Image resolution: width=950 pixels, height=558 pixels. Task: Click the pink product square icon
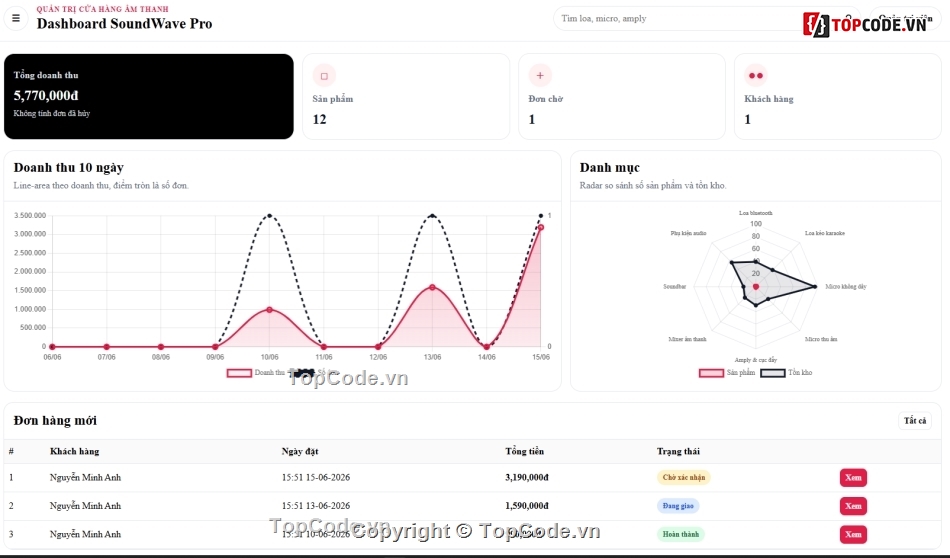point(324,76)
